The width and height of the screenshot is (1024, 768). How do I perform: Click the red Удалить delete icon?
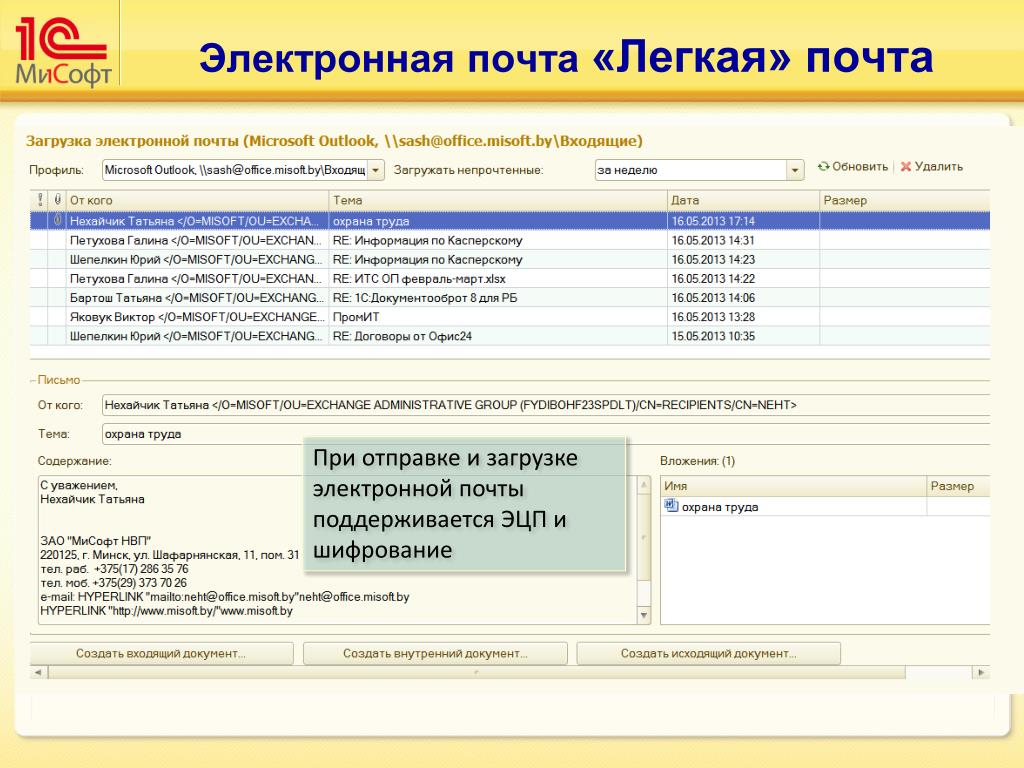(x=906, y=167)
